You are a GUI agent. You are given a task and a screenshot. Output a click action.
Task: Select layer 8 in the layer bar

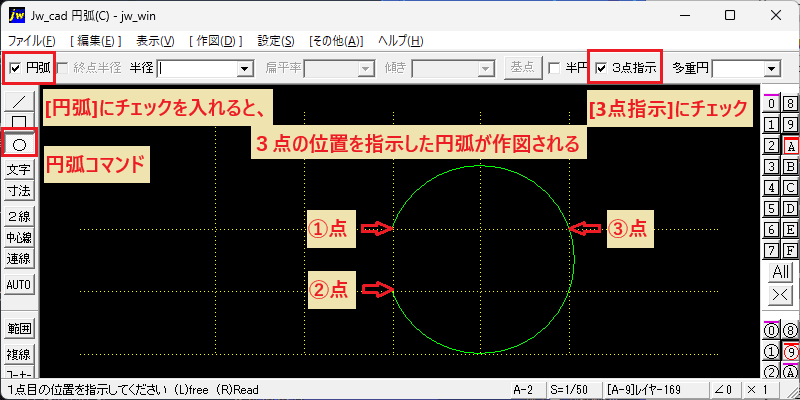(x=790, y=103)
